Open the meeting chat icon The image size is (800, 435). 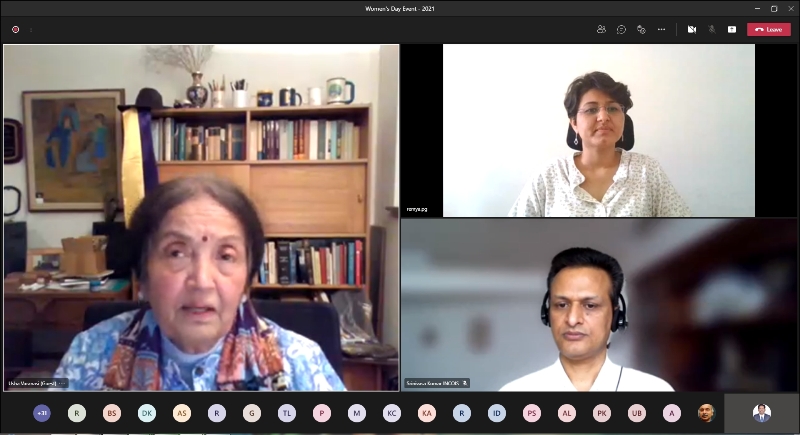[621, 29]
